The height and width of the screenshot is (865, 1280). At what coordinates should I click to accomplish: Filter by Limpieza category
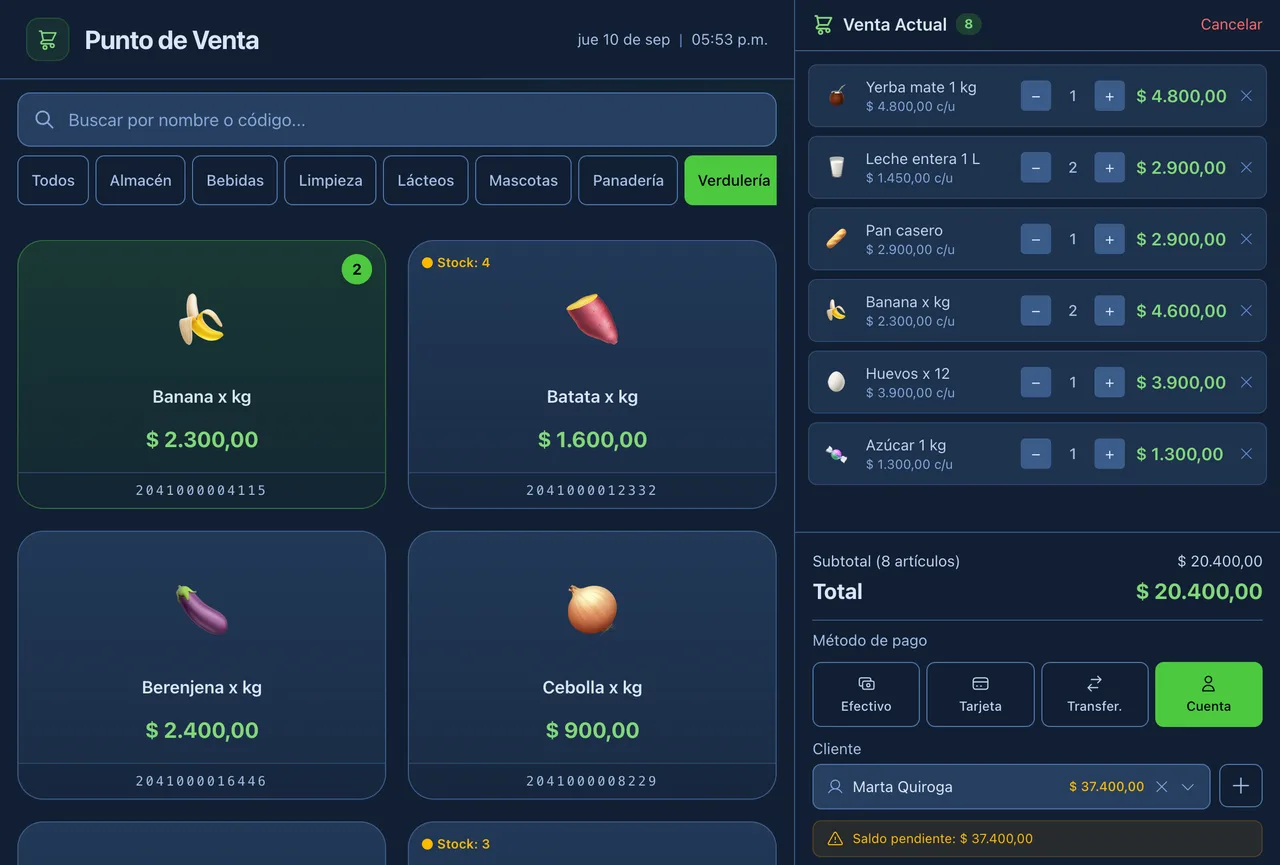tap(330, 180)
